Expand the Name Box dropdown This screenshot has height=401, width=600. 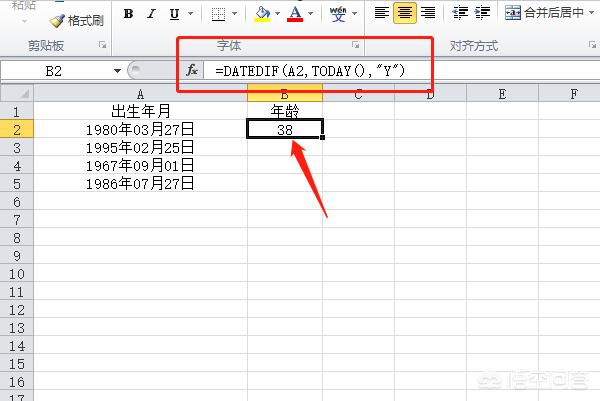(117, 71)
